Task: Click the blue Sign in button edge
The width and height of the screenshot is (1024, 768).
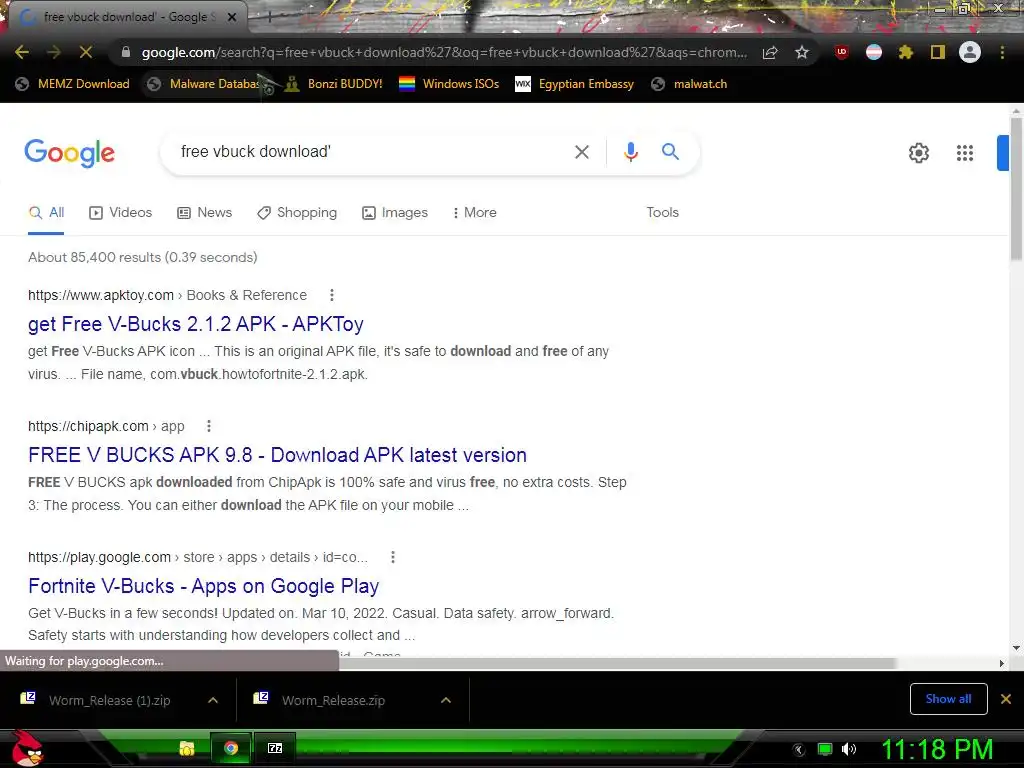Action: (1002, 153)
